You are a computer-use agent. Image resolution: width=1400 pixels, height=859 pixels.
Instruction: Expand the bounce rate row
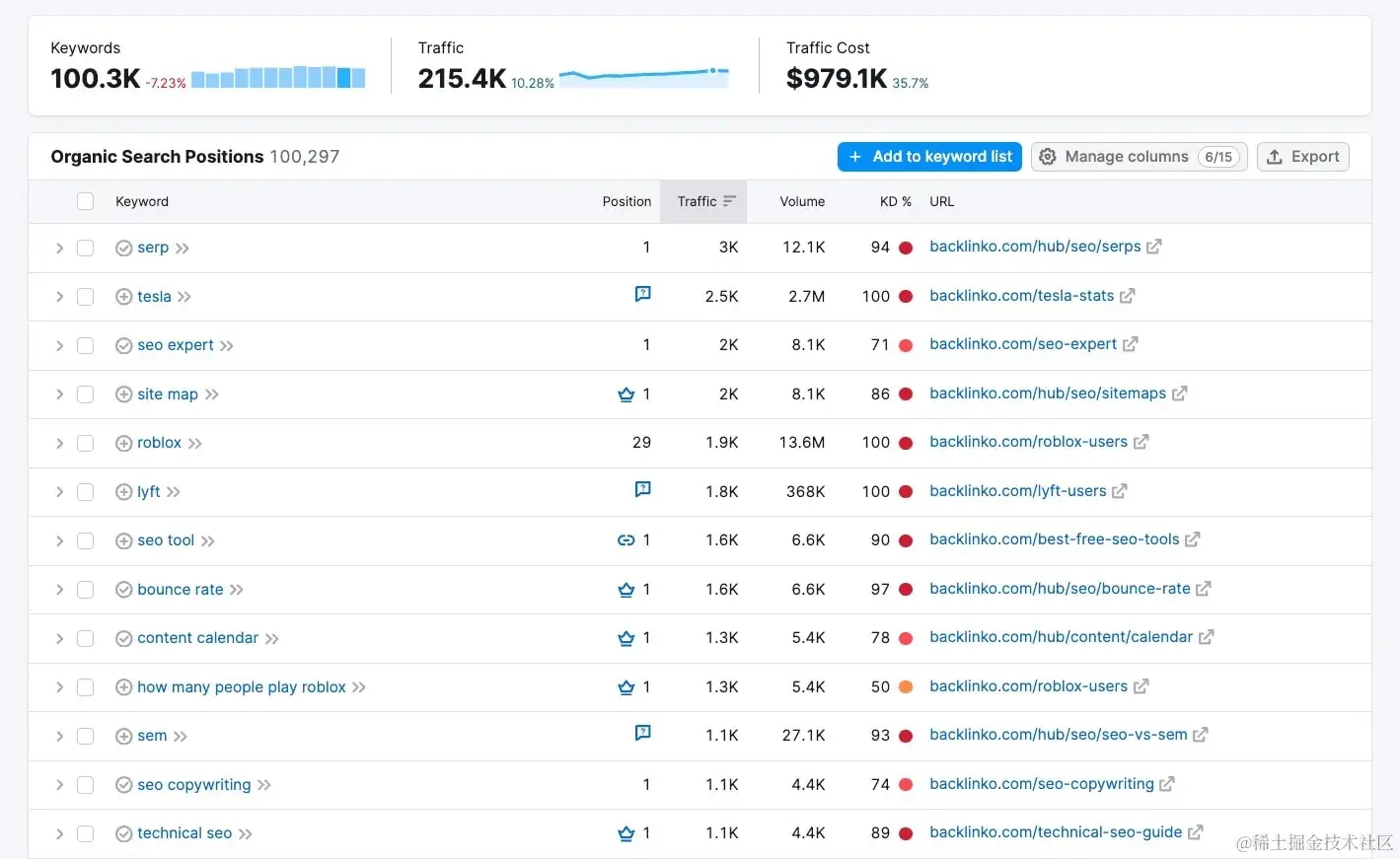click(x=59, y=590)
